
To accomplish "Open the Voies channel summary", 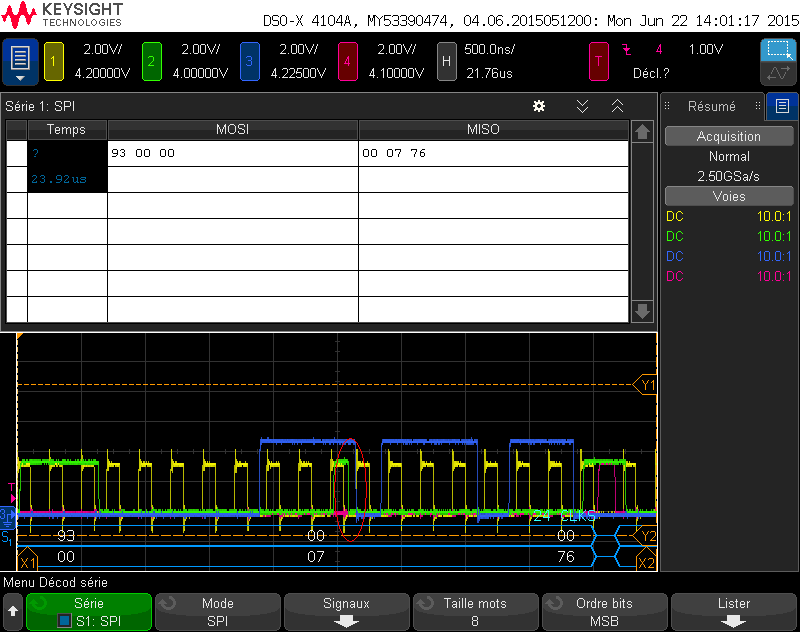I will pos(728,195).
